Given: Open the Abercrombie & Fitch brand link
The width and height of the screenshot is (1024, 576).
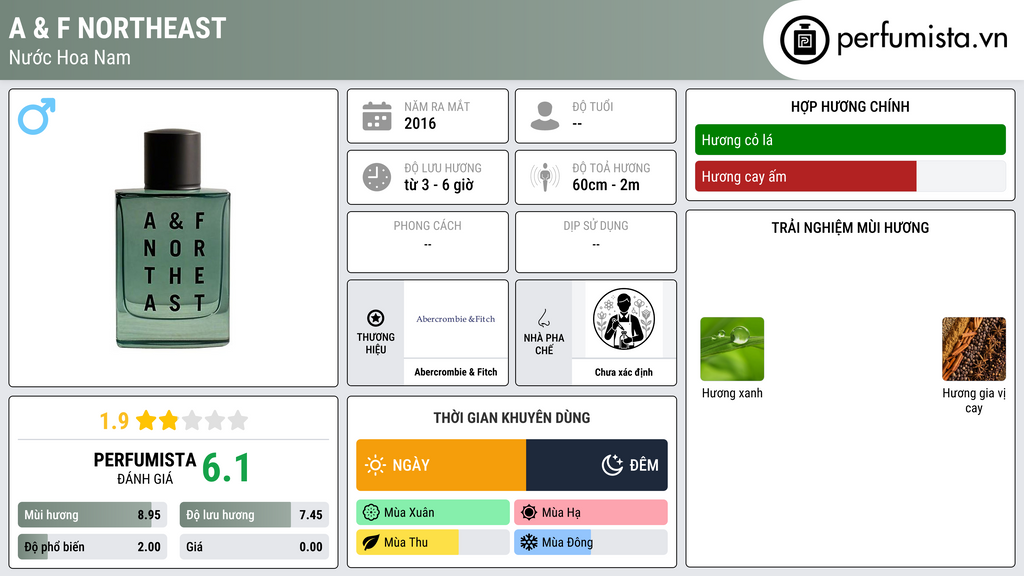Looking at the screenshot, I should pyautogui.click(x=456, y=332).
